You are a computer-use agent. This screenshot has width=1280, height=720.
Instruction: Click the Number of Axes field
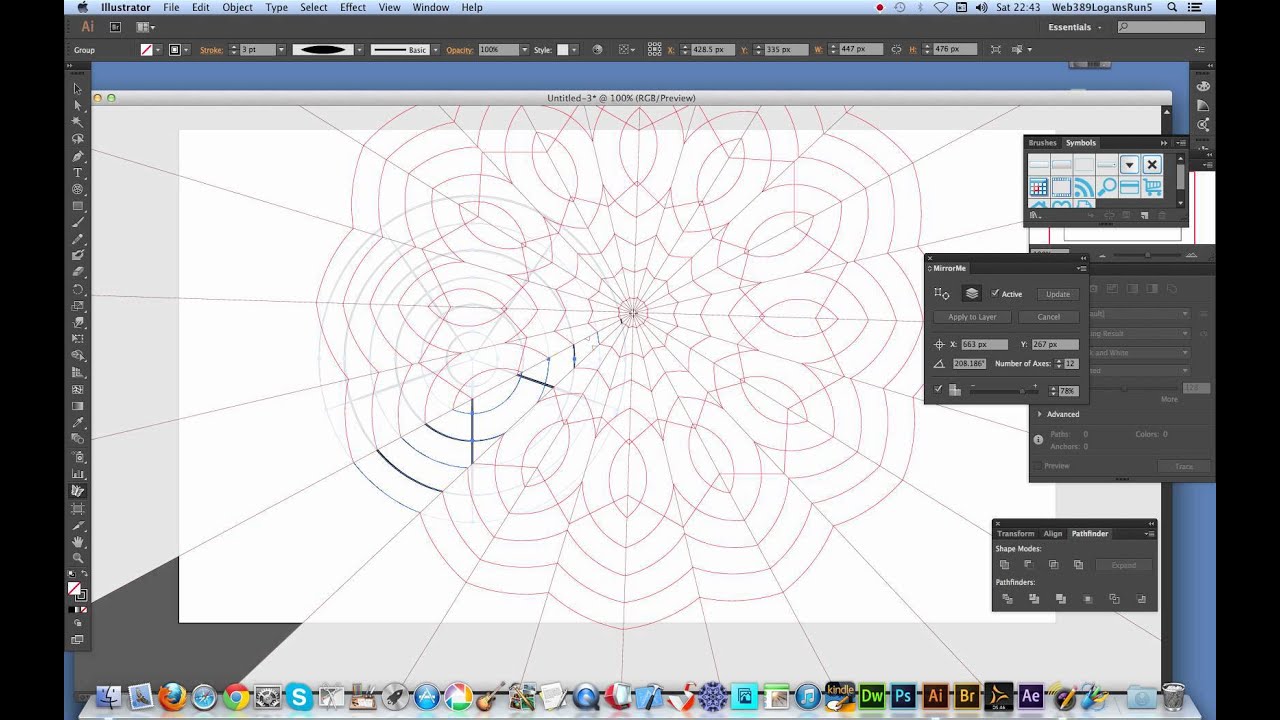coord(1072,363)
